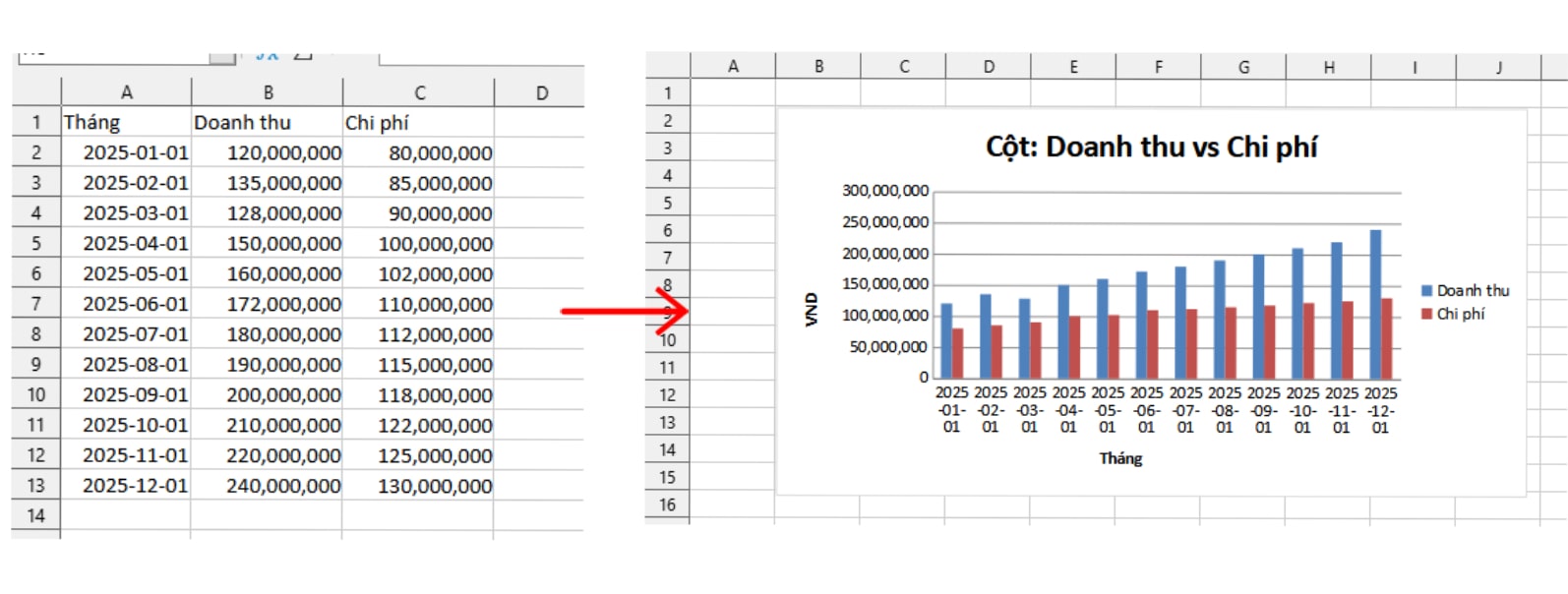This screenshot has height=594, width=1568.
Task: Click chart title 'Cột: Doanh thu vs Chi phí'
Action: 1151,148
